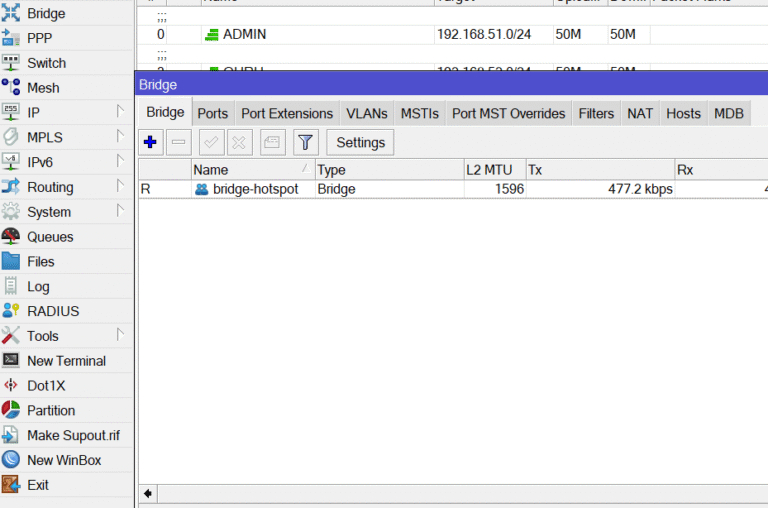Switch to the MDB tab
The image size is (768, 508).
[729, 114]
